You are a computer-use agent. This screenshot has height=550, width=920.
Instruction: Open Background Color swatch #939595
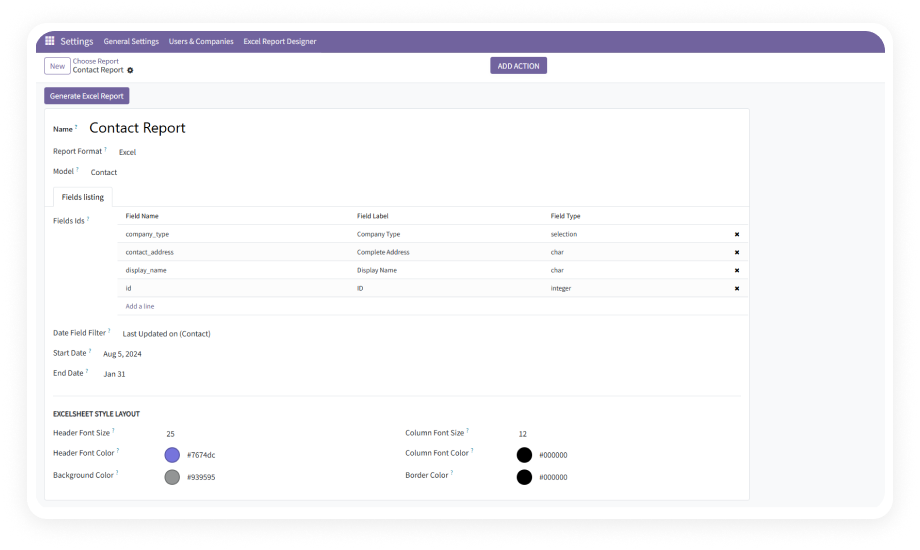[172, 477]
